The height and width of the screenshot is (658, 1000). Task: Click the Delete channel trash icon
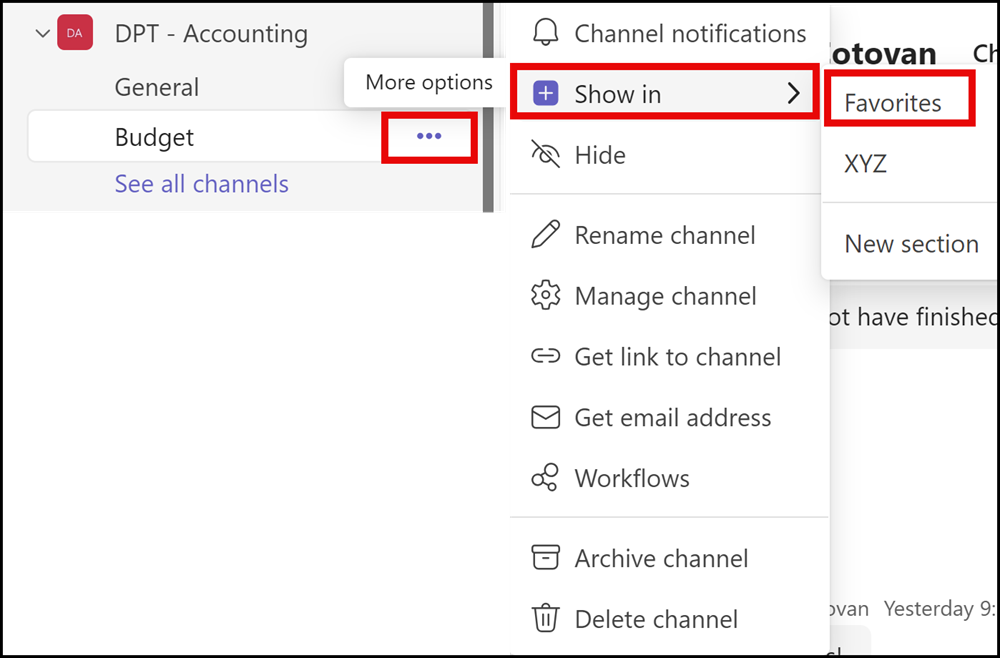click(x=545, y=618)
